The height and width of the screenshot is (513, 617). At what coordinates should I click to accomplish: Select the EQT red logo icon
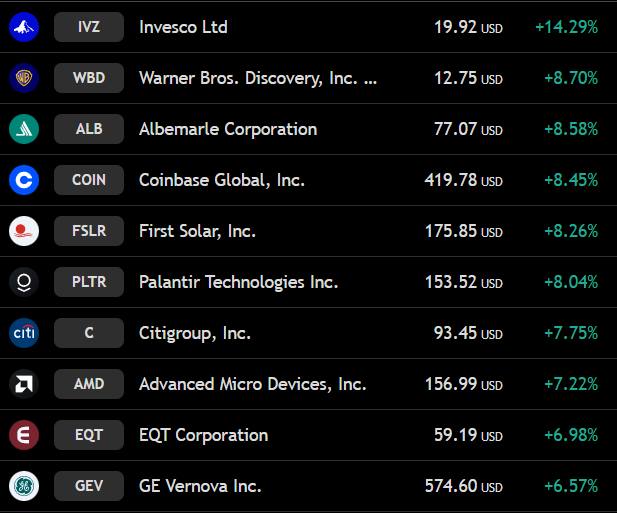24,435
